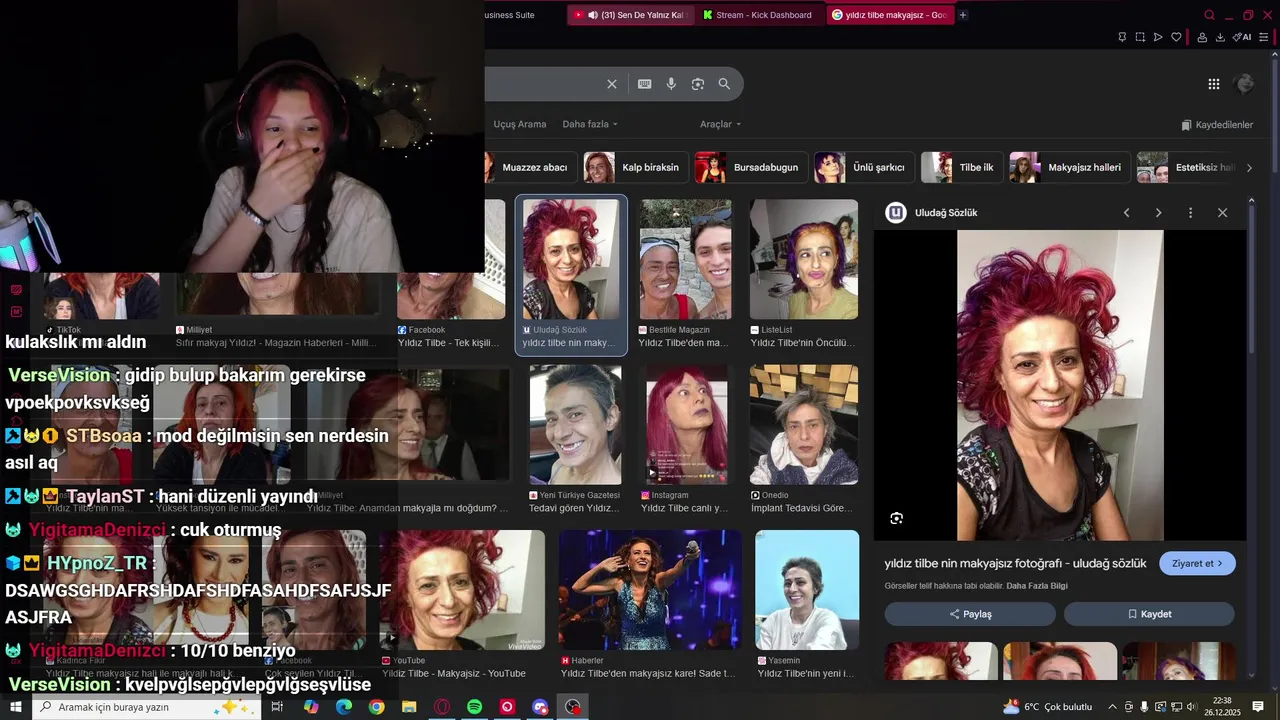Open the Daha Fazla Bilgi link

tap(1037, 586)
